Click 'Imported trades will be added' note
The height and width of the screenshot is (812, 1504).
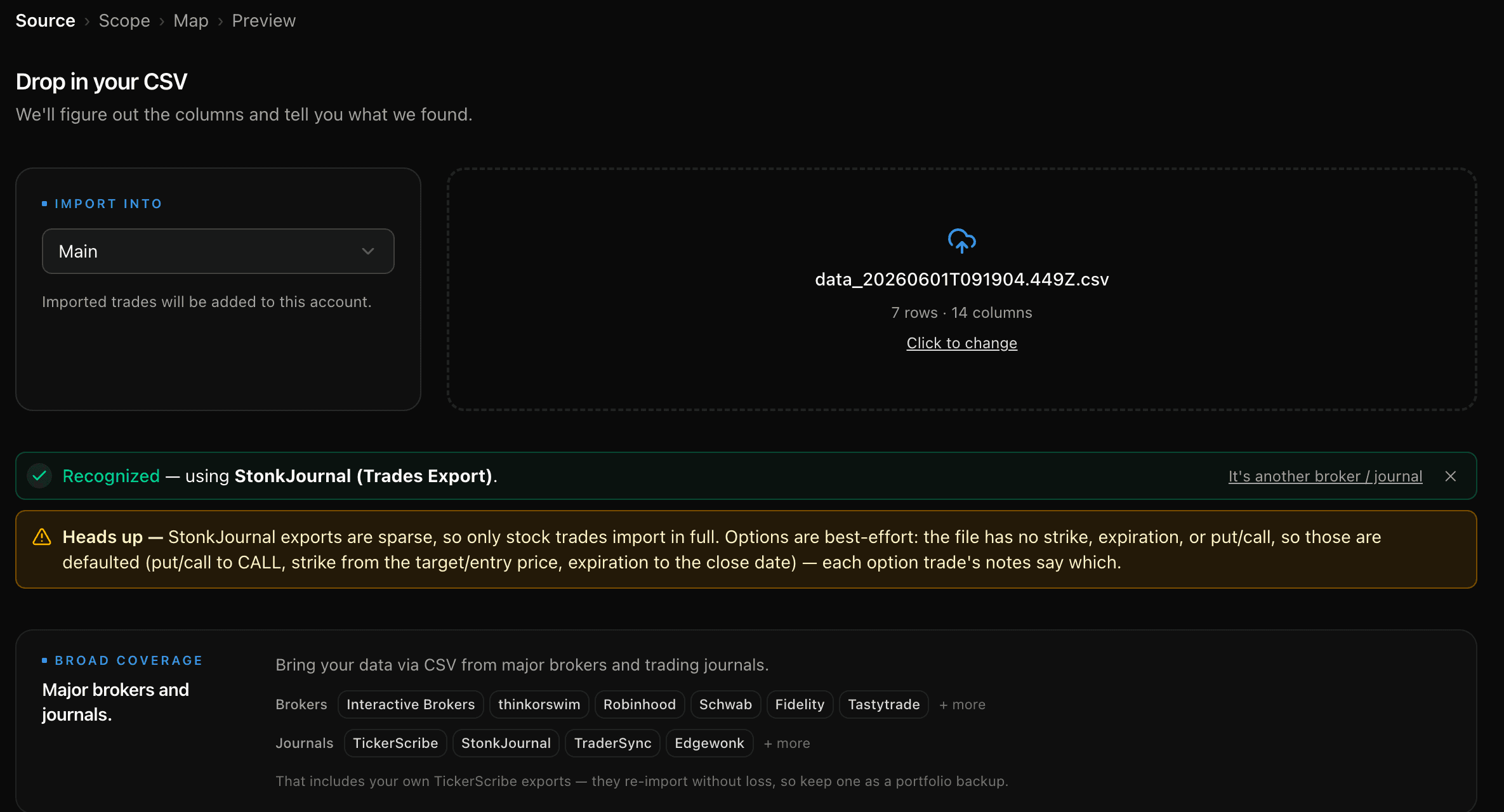coord(207,302)
